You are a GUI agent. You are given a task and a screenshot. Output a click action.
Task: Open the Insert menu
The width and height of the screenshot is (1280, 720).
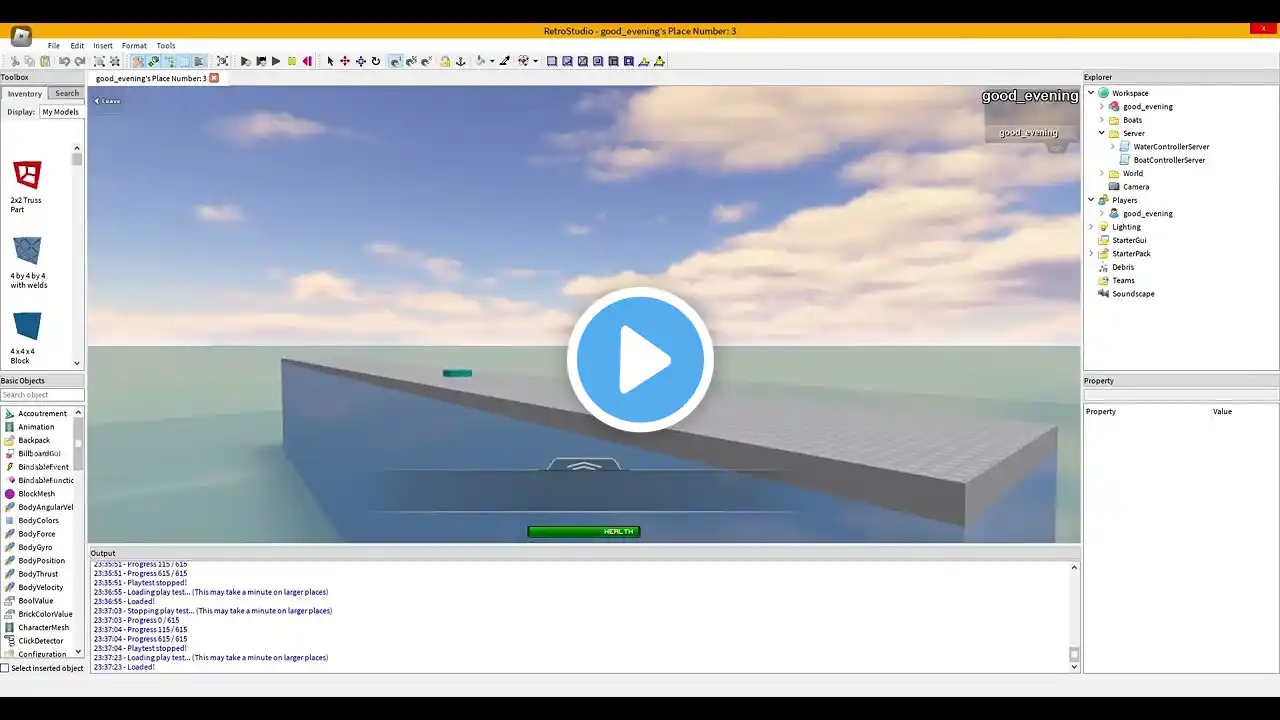[103, 46]
